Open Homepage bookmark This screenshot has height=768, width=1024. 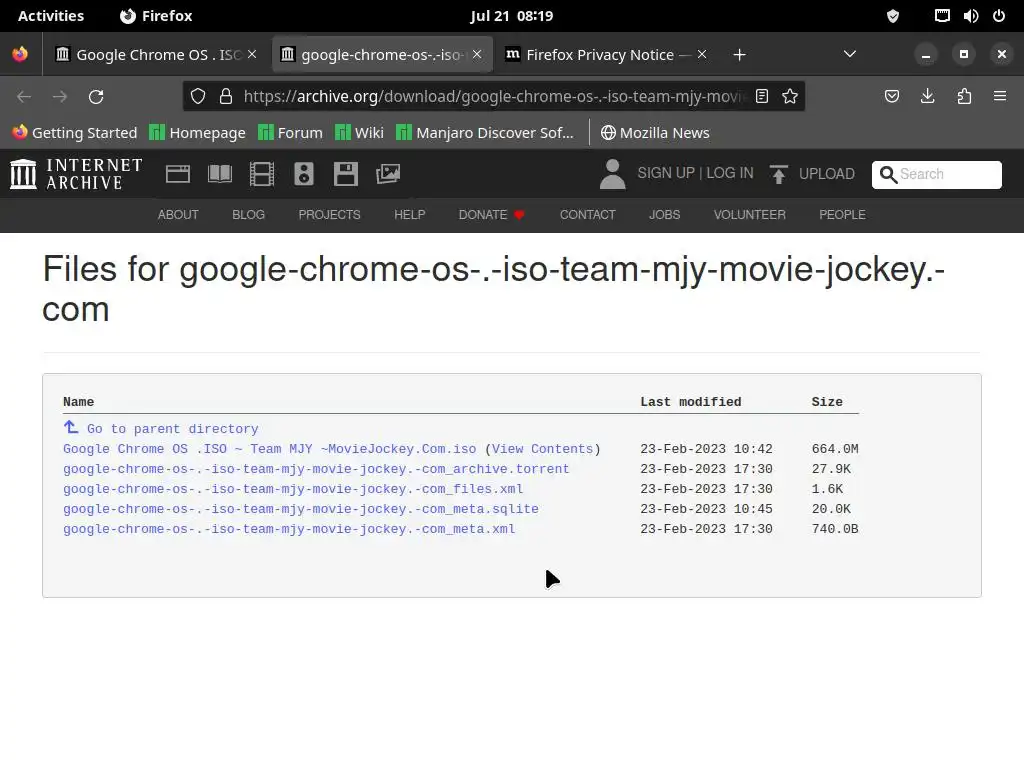point(197,133)
